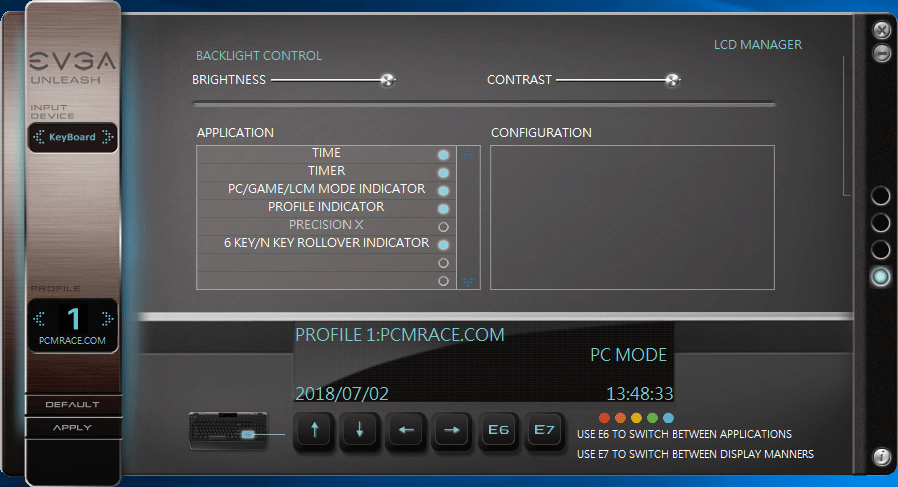Select the orange backlight color dot
This screenshot has width=898, height=487.
620,418
